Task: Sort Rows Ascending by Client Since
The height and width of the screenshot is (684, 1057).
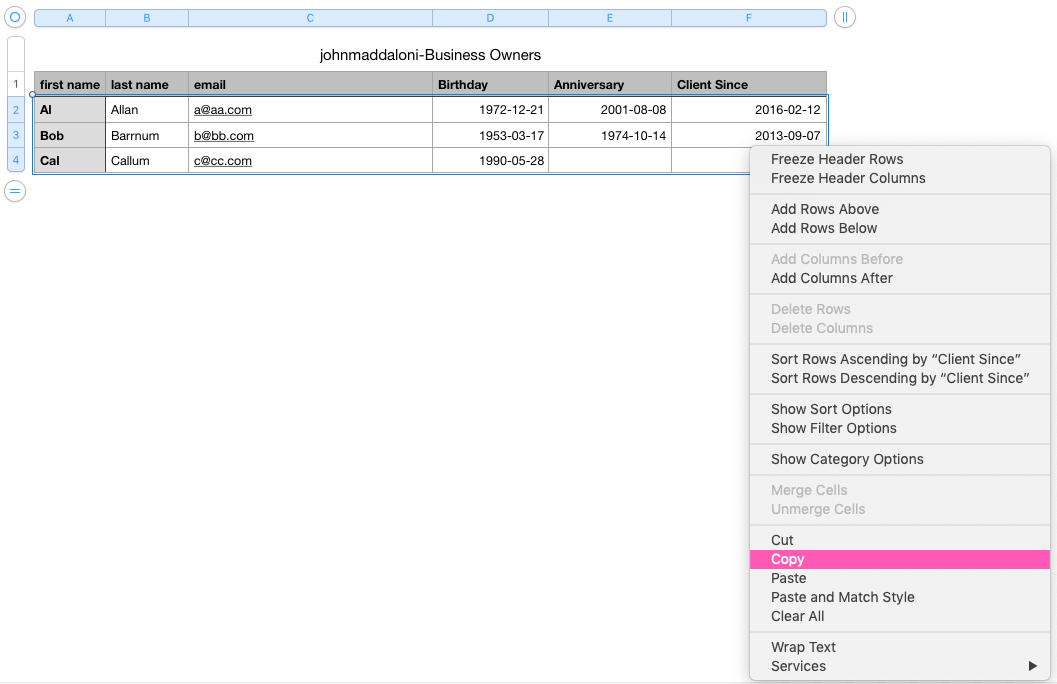Action: (900, 359)
